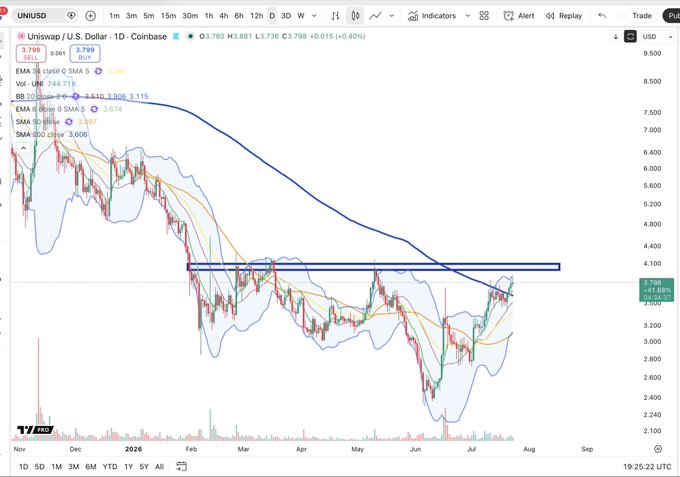680x477 pixels.
Task: Open the USD currency dropdown
Action: click(657, 37)
